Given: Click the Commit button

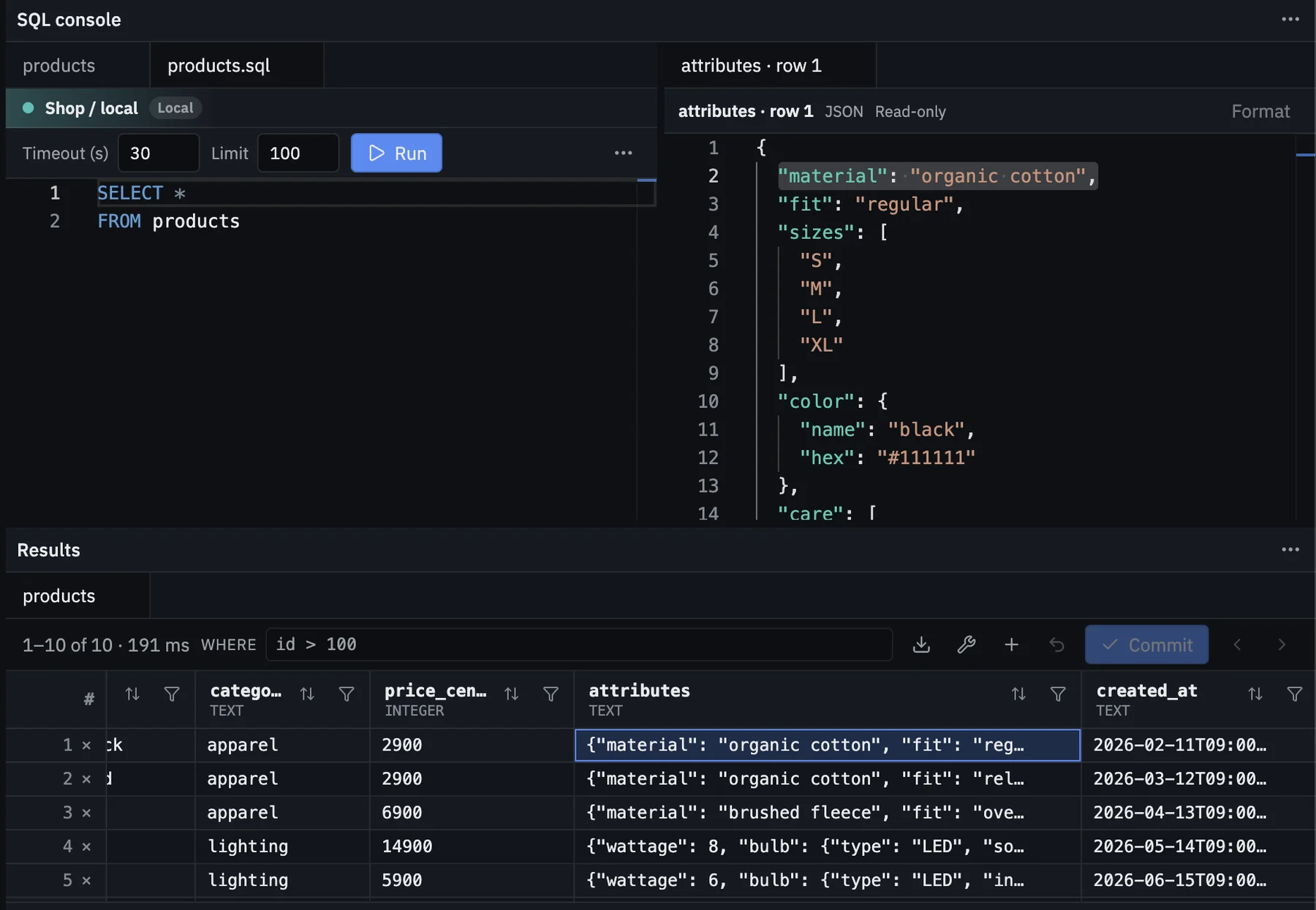Looking at the screenshot, I should 1146,645.
